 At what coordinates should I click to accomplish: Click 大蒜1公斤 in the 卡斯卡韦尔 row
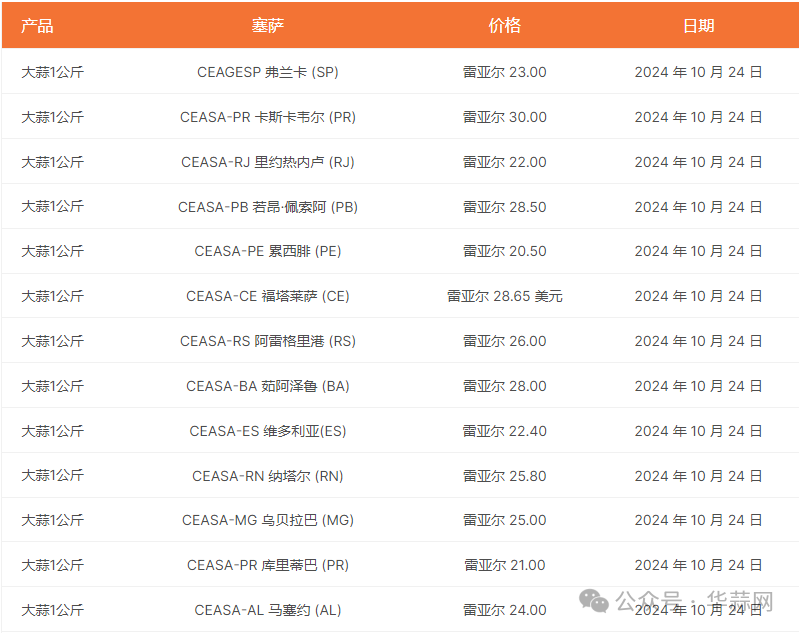tap(52, 117)
